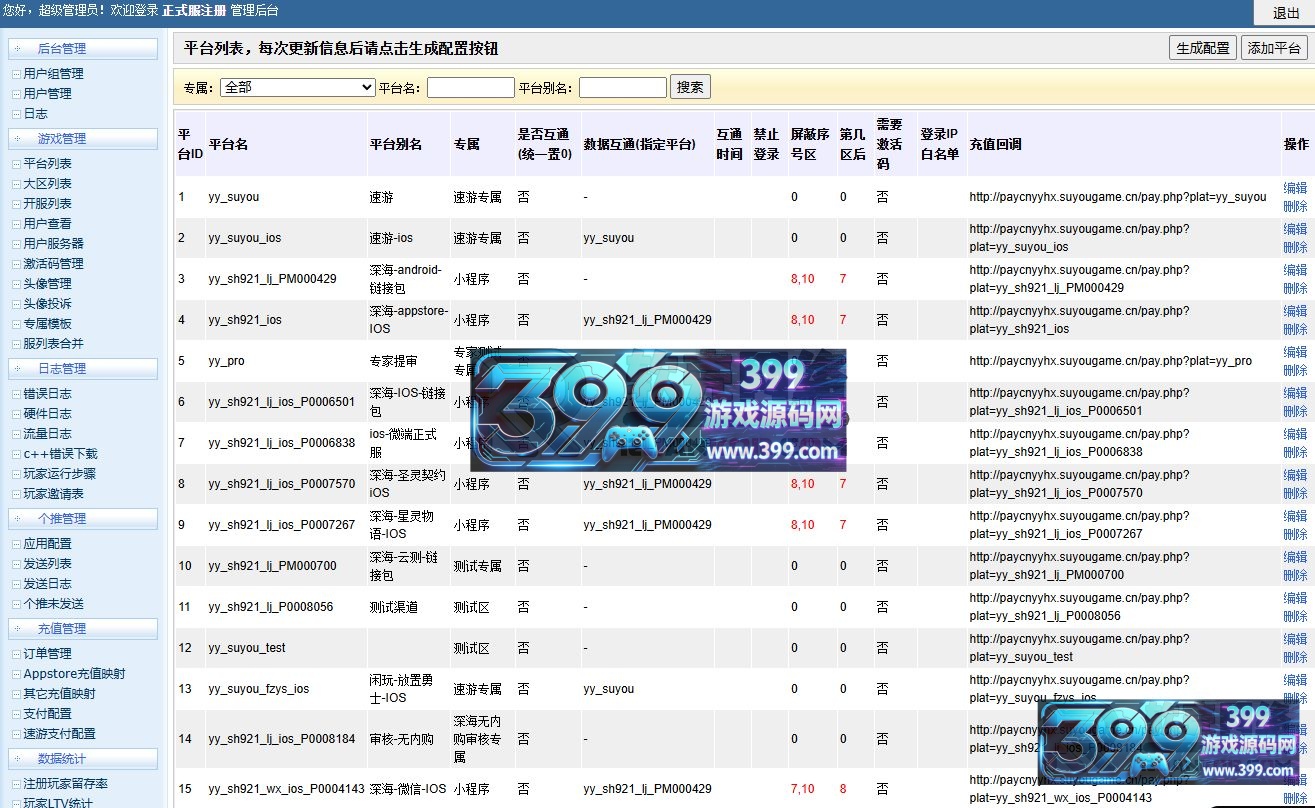
Task: Open 用户查看 in the sidebar
Action: click(x=48, y=224)
